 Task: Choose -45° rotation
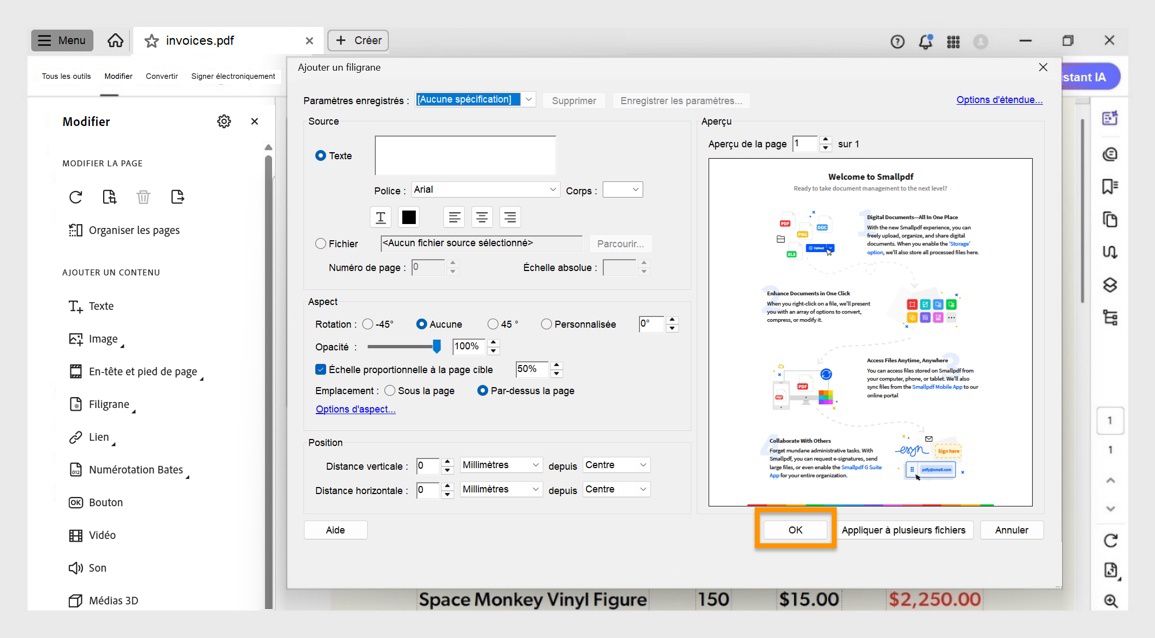(x=368, y=324)
